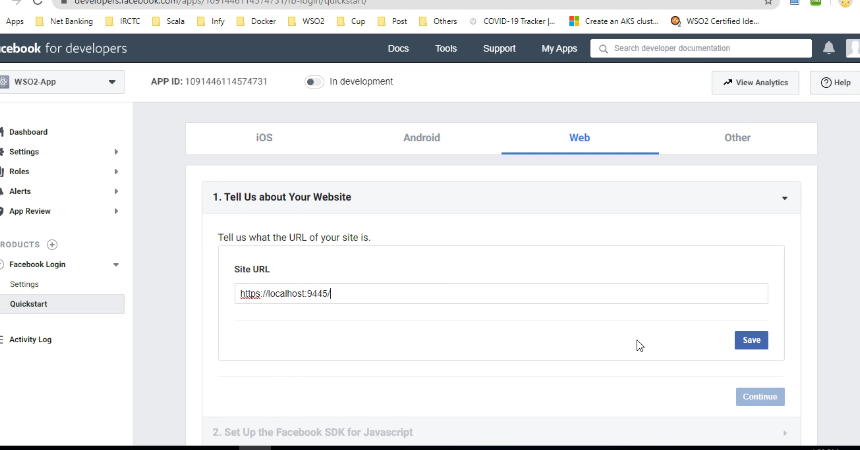Click the Scala bookmark folder icon
The height and width of the screenshot is (450, 860).
click(156, 21)
